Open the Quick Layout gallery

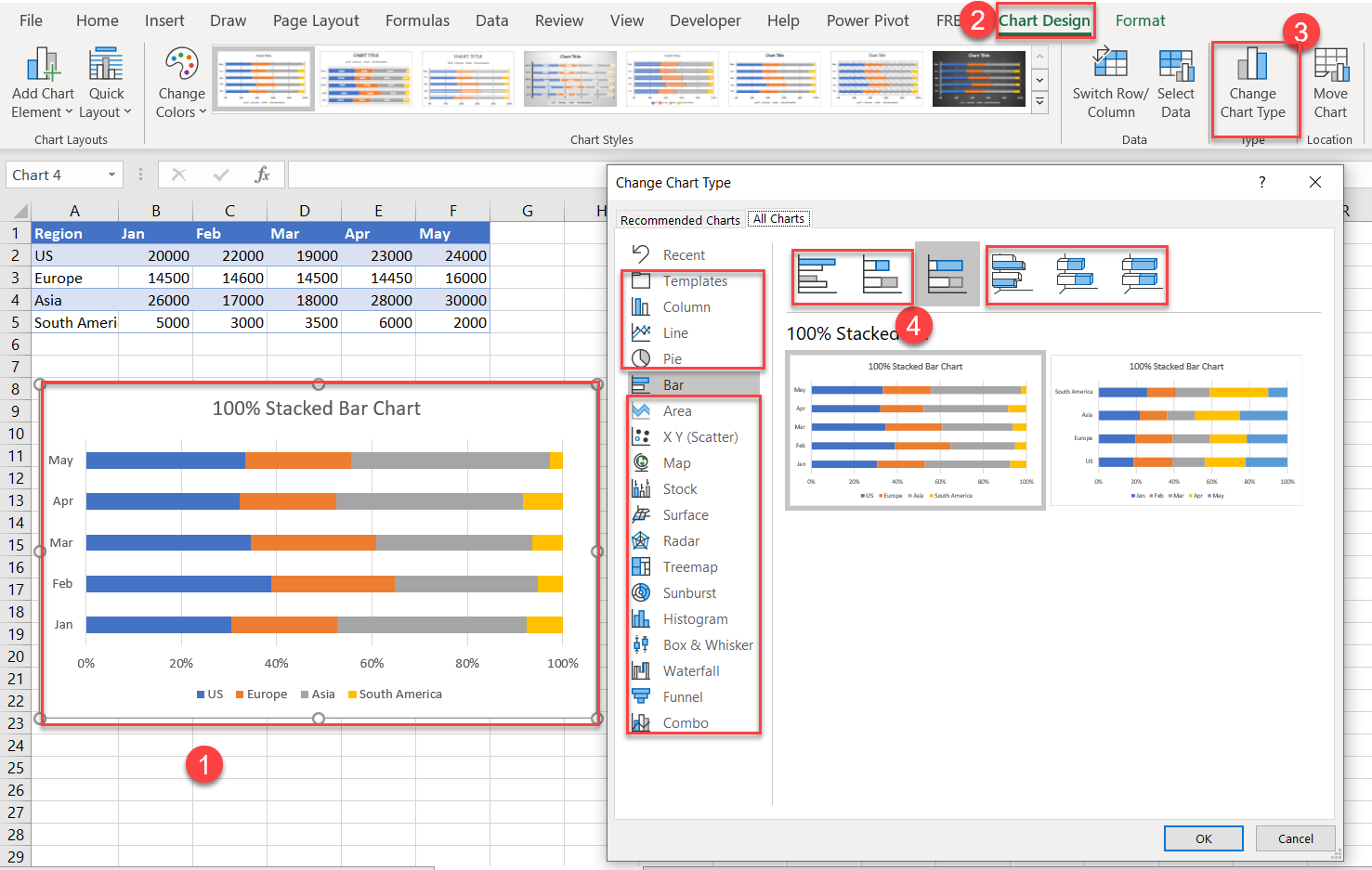(106, 84)
